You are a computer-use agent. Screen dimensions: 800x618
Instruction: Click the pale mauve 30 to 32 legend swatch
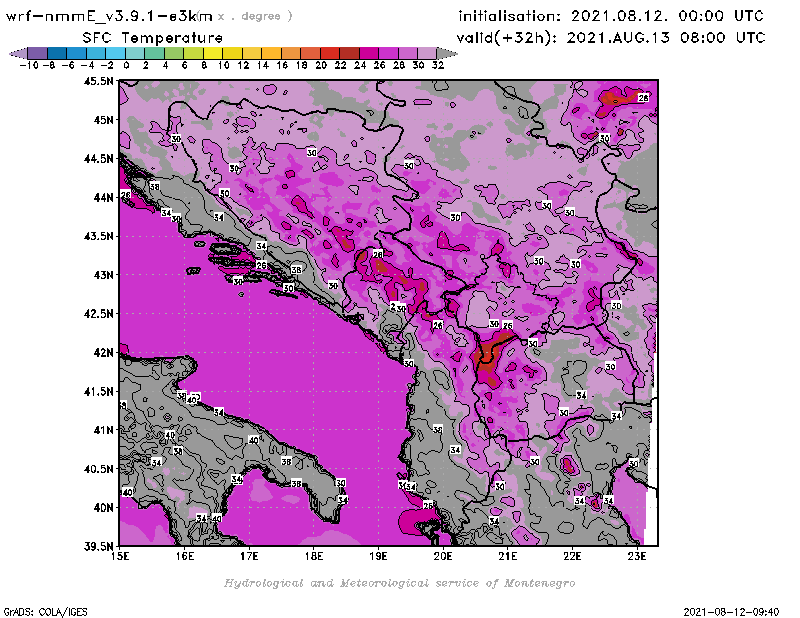[427, 53]
